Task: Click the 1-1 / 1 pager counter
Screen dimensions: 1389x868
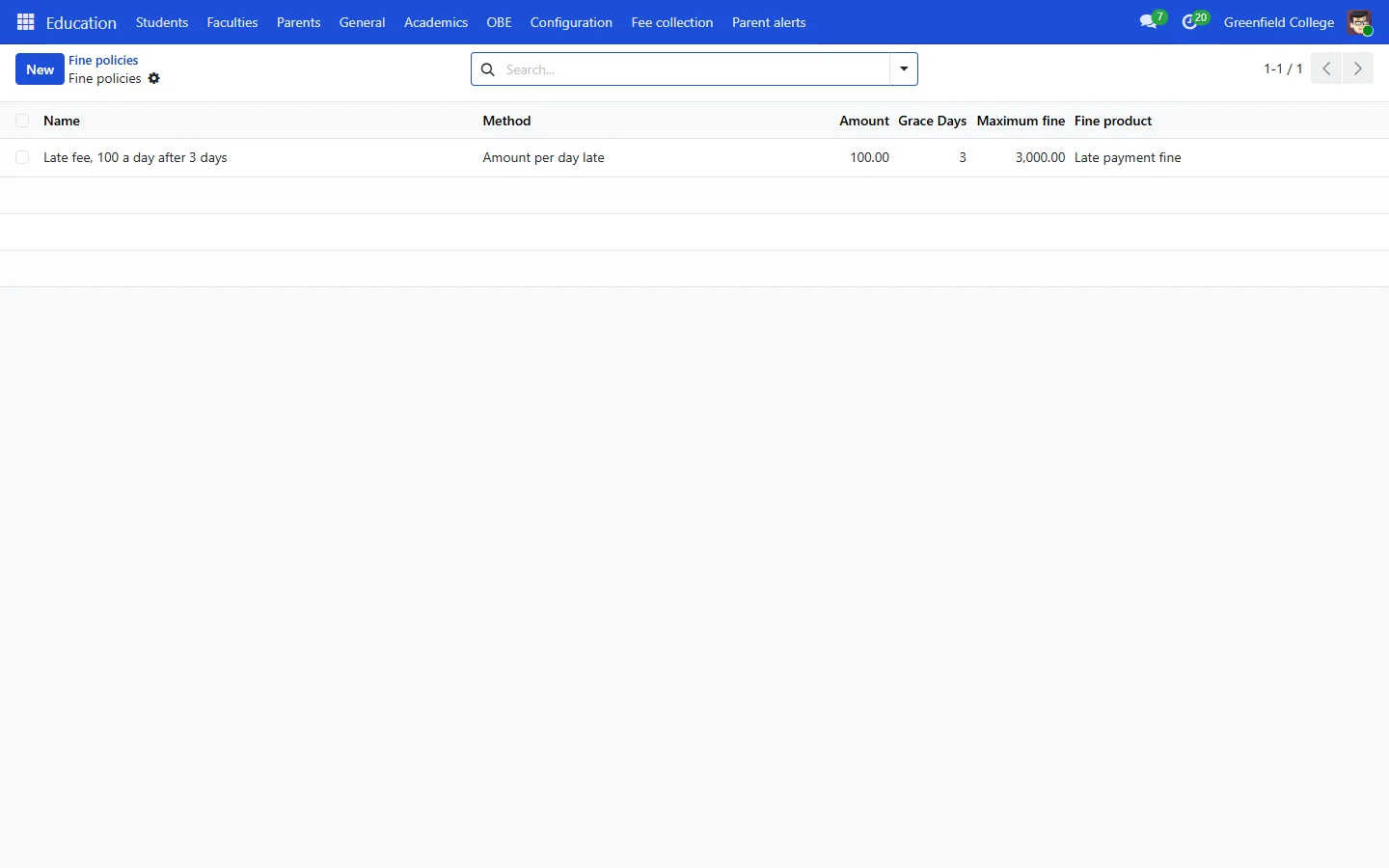Action: (x=1283, y=68)
